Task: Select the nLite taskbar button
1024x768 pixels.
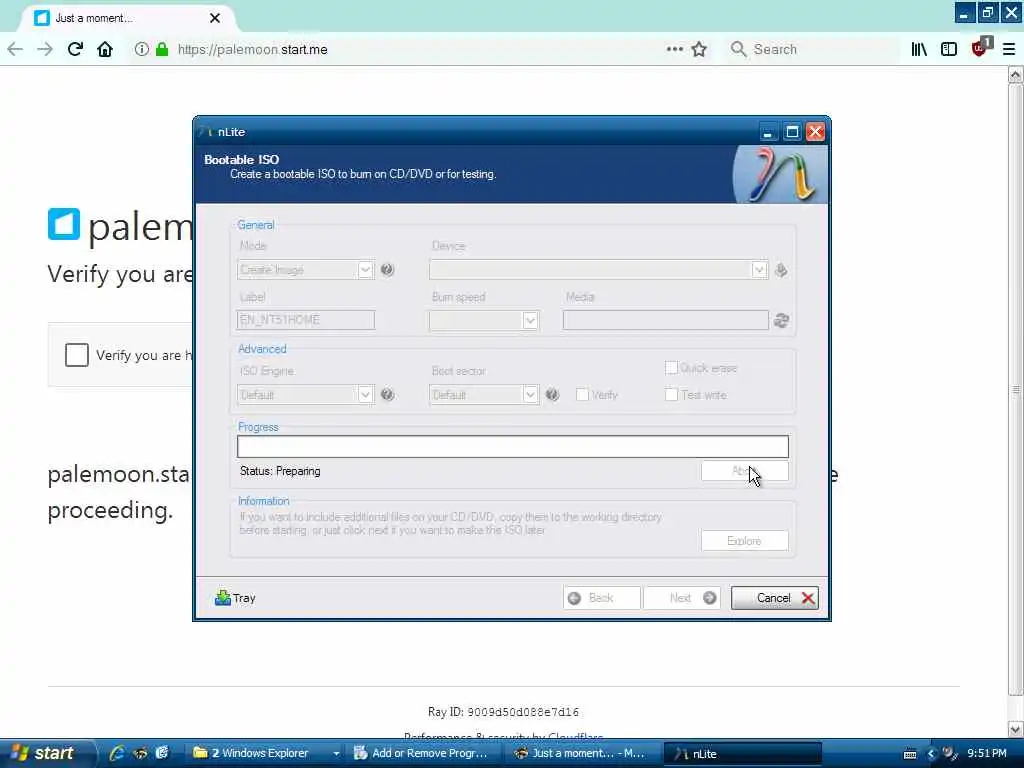Action: (742, 753)
